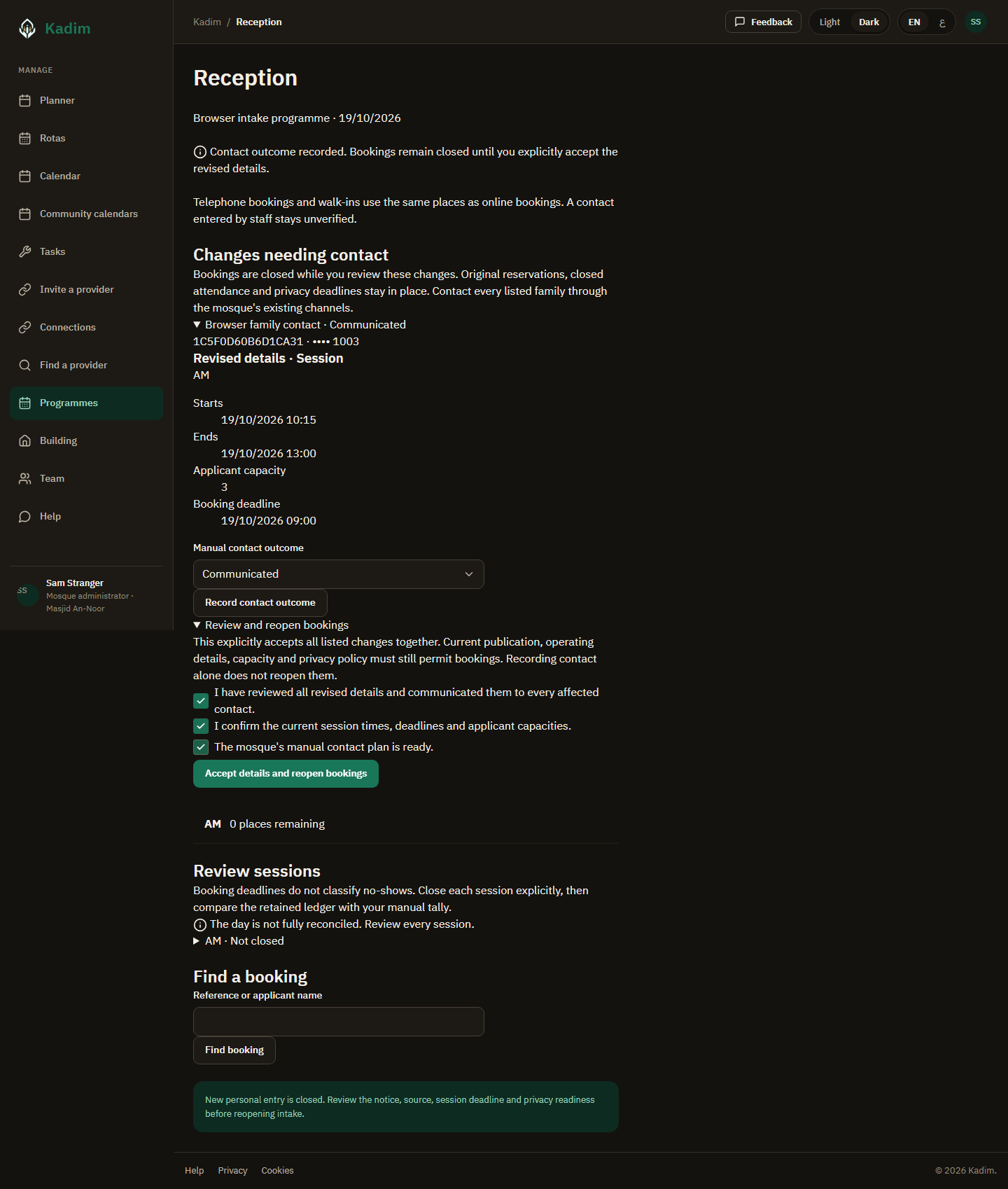Open Planner via its calendar icon
Image resolution: width=1008 pixels, height=1189 pixels.
pos(25,101)
